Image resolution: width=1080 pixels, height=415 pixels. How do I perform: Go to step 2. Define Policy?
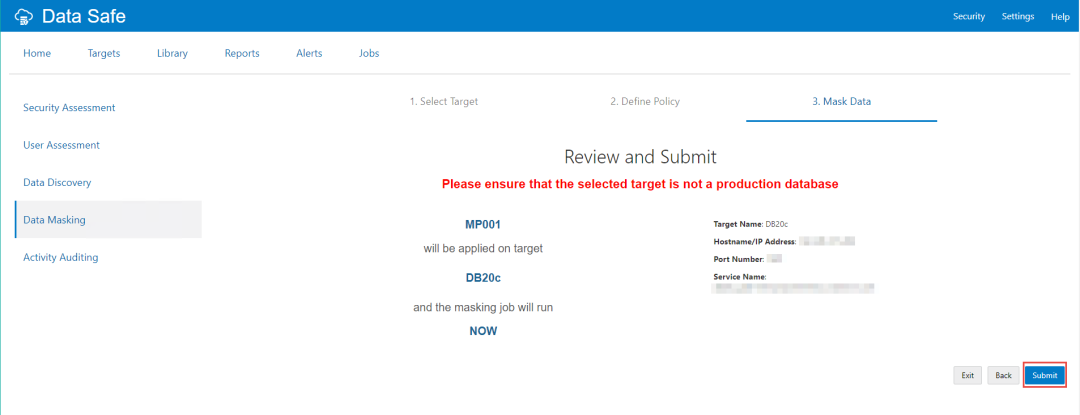645,102
